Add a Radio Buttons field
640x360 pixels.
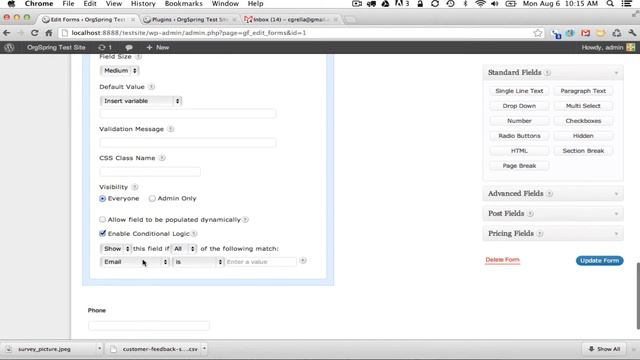[x=519, y=136]
